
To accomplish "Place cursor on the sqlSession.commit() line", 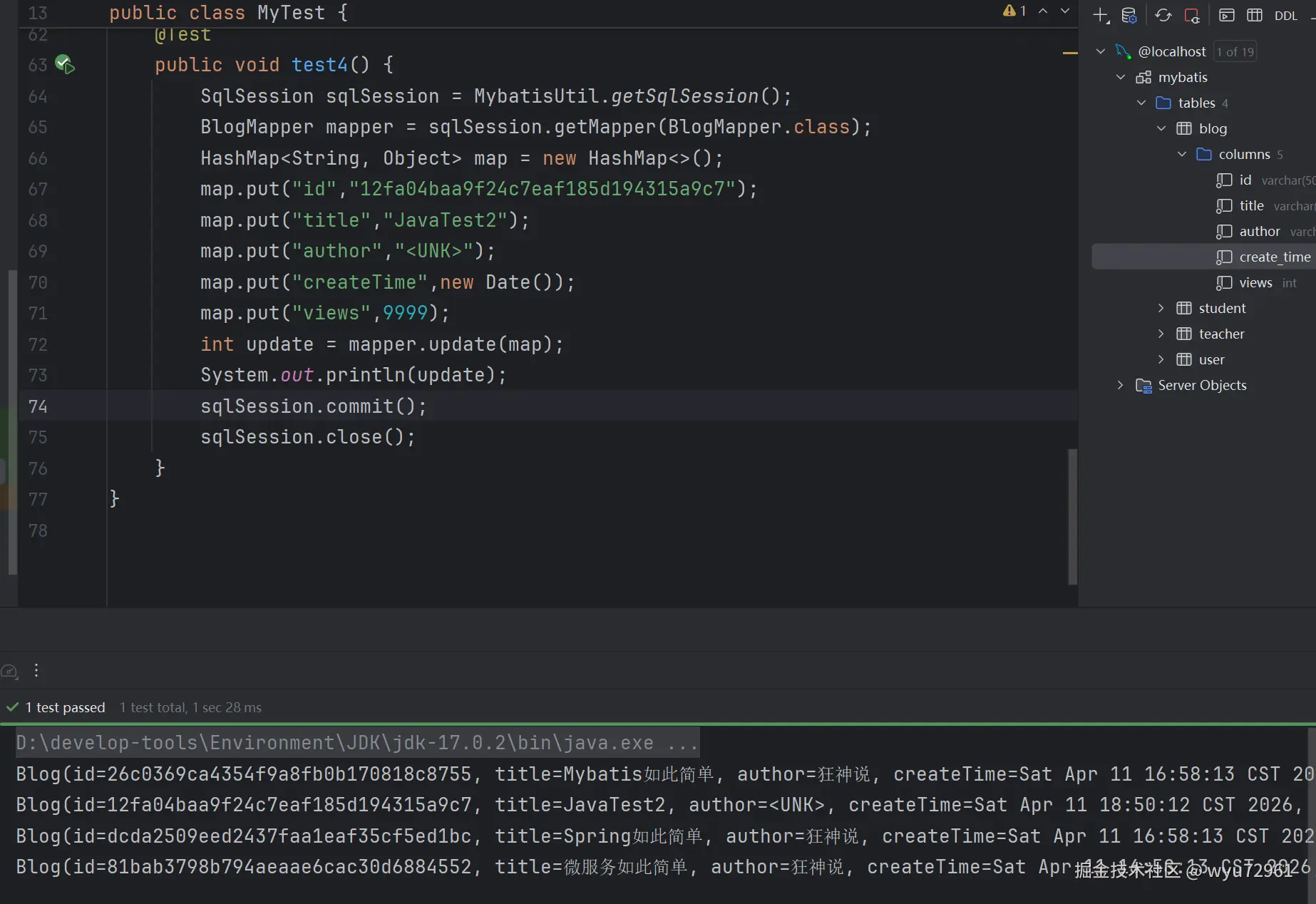I will [x=314, y=406].
